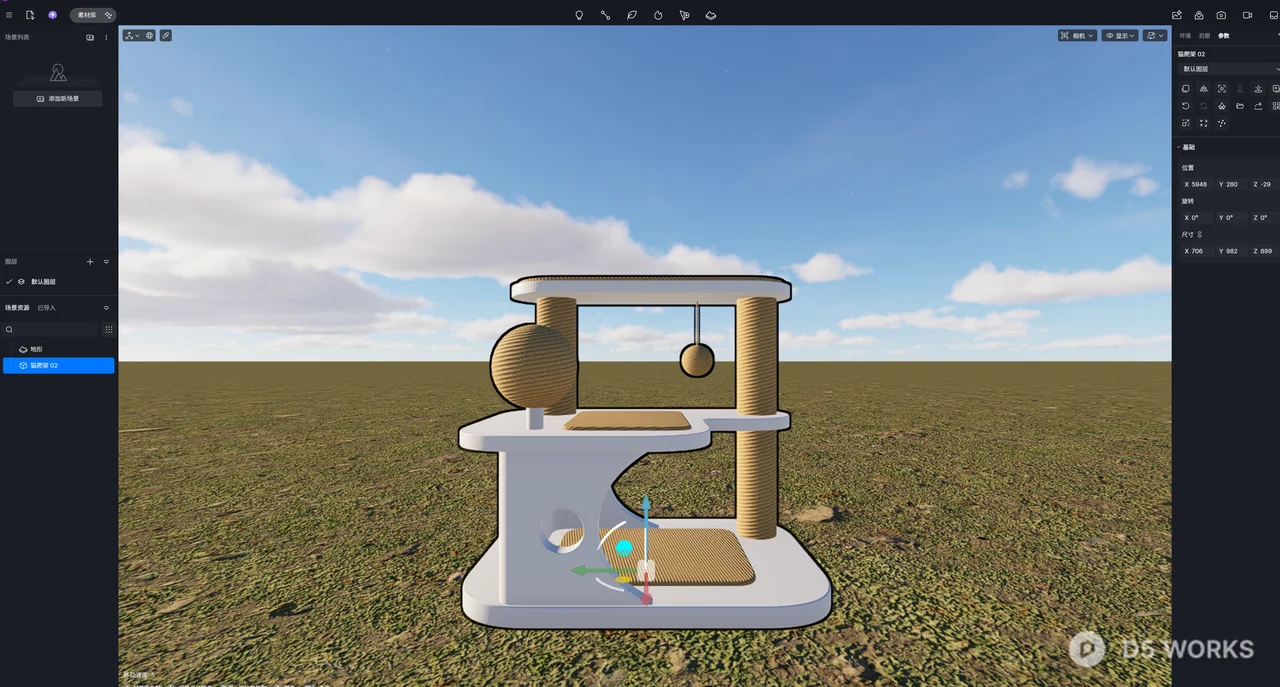Screen dimensions: 1280x687
Task: Open the 显示 display dropdown
Action: pyautogui.click(x=1121, y=35)
